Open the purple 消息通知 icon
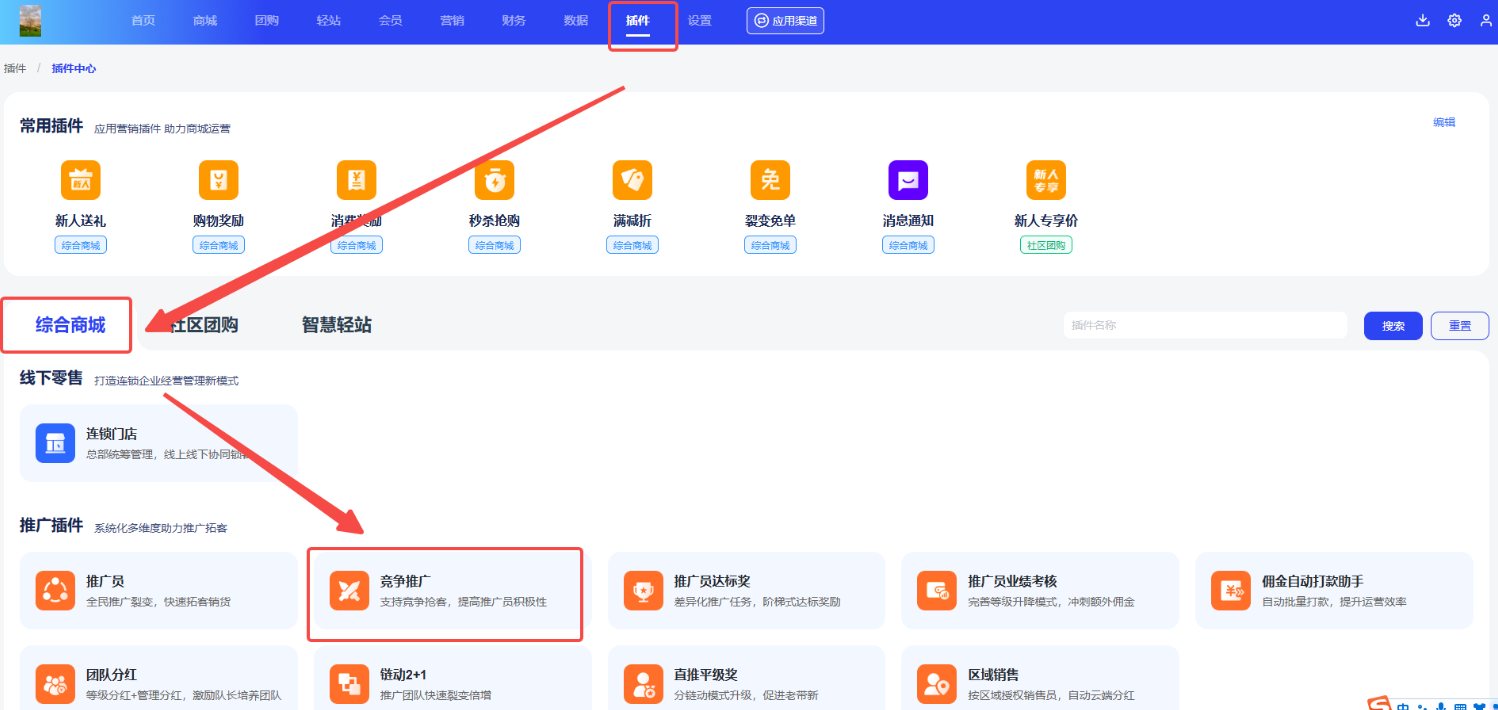The width and height of the screenshot is (1498, 710). tap(908, 180)
